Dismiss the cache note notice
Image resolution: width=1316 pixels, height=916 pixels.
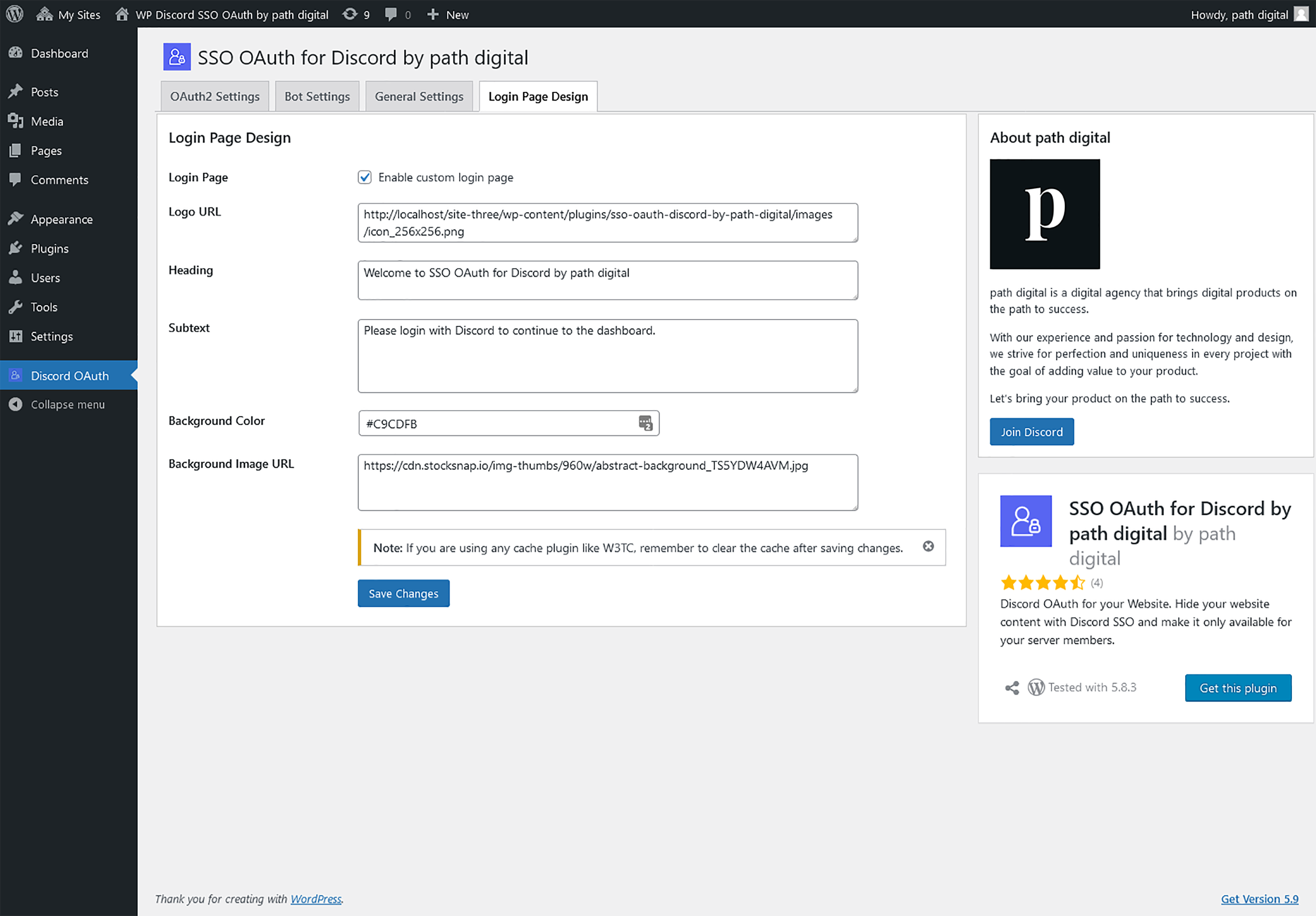click(928, 546)
